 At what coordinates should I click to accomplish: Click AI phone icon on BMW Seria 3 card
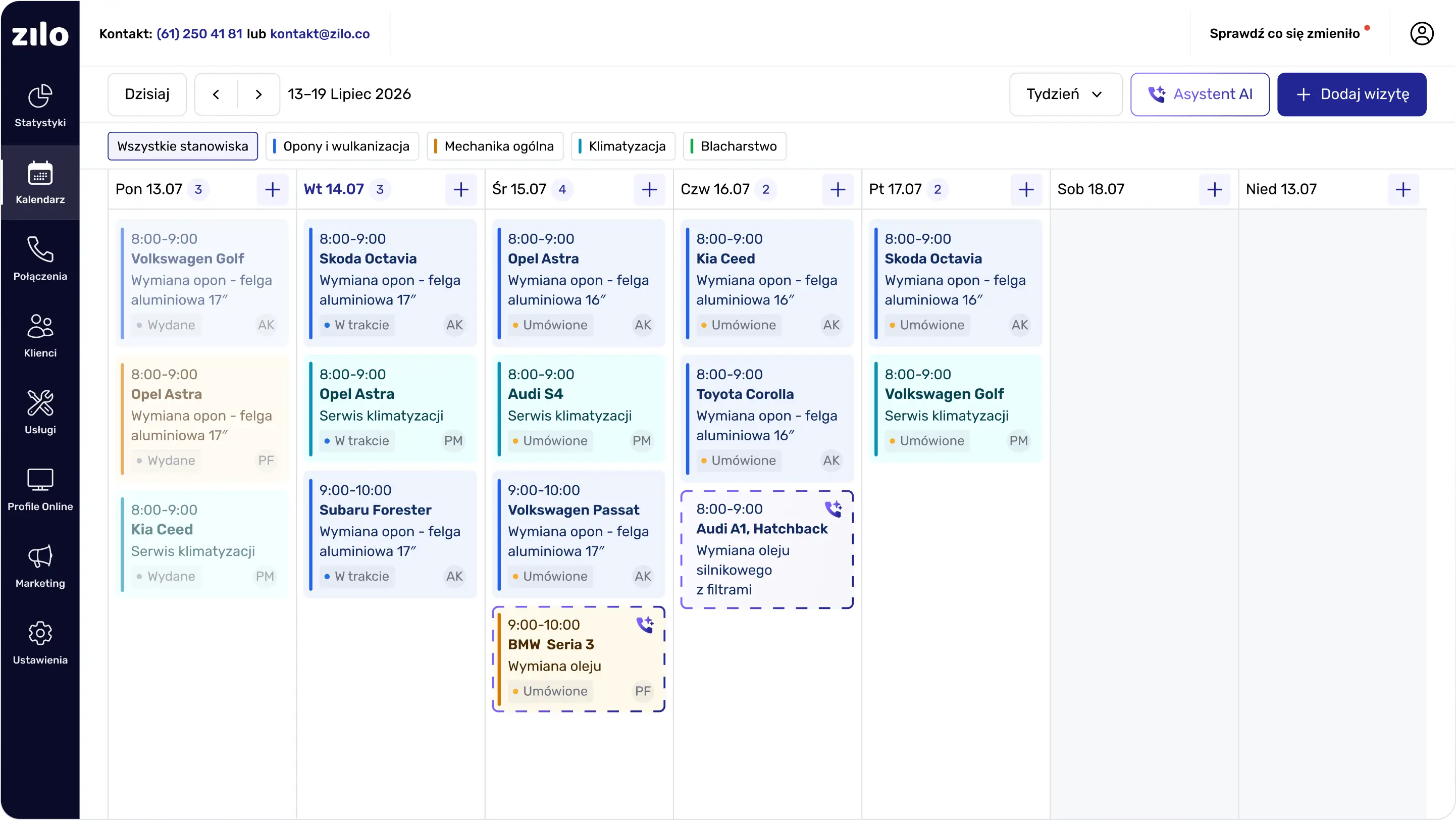click(x=645, y=625)
